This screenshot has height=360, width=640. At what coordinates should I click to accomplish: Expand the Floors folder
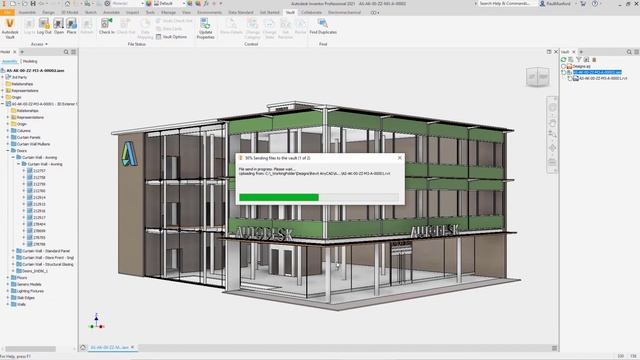[x=8, y=278]
